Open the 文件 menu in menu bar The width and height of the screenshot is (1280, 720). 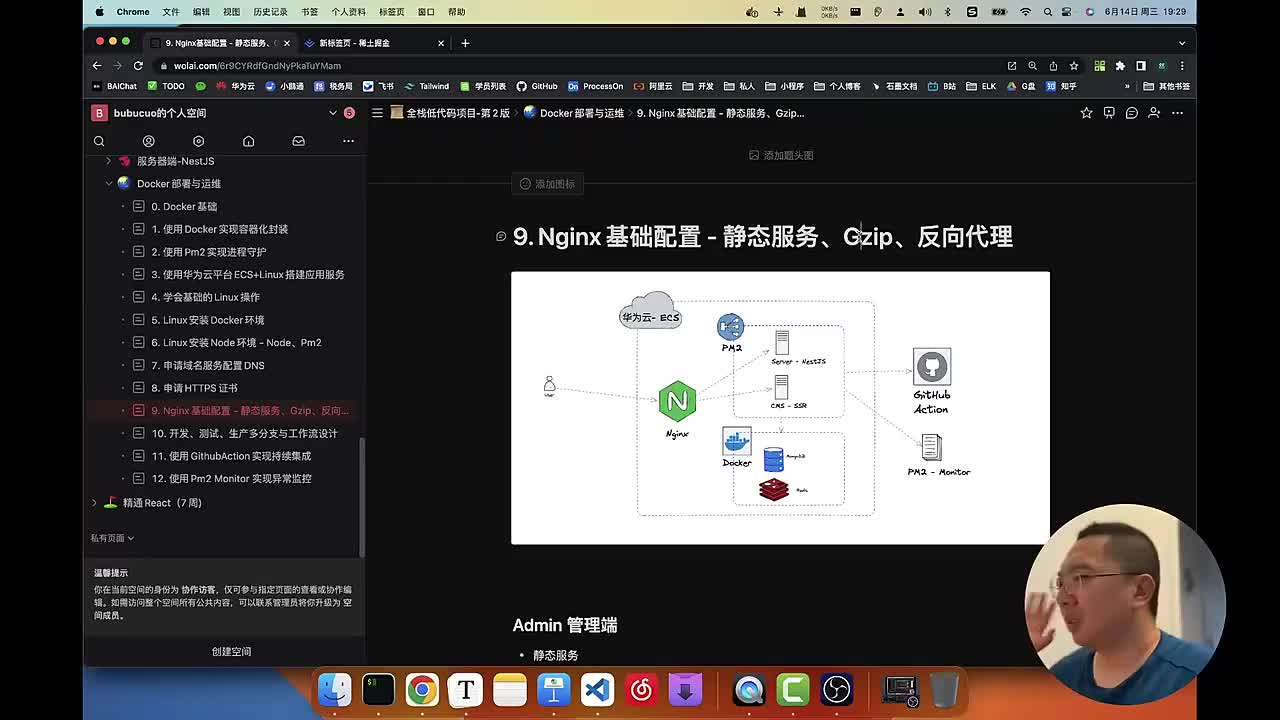[171, 12]
